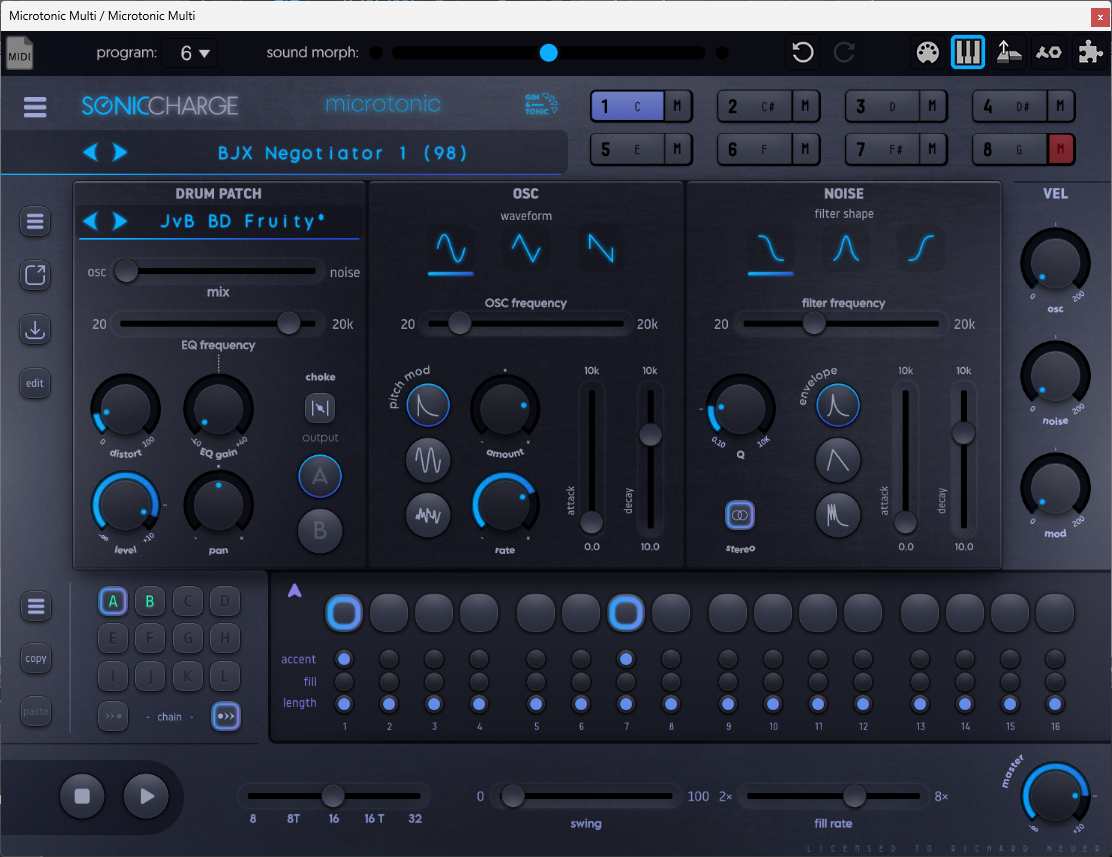This screenshot has width=1112, height=857.
Task: Mute drum channel 7
Action: (932, 149)
